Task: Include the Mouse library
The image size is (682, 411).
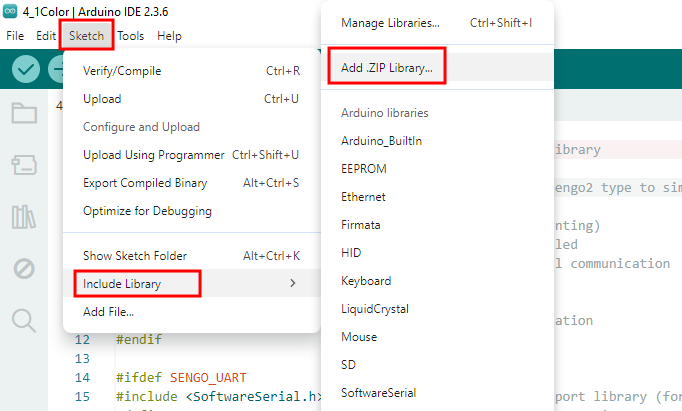Action: click(x=437, y=337)
